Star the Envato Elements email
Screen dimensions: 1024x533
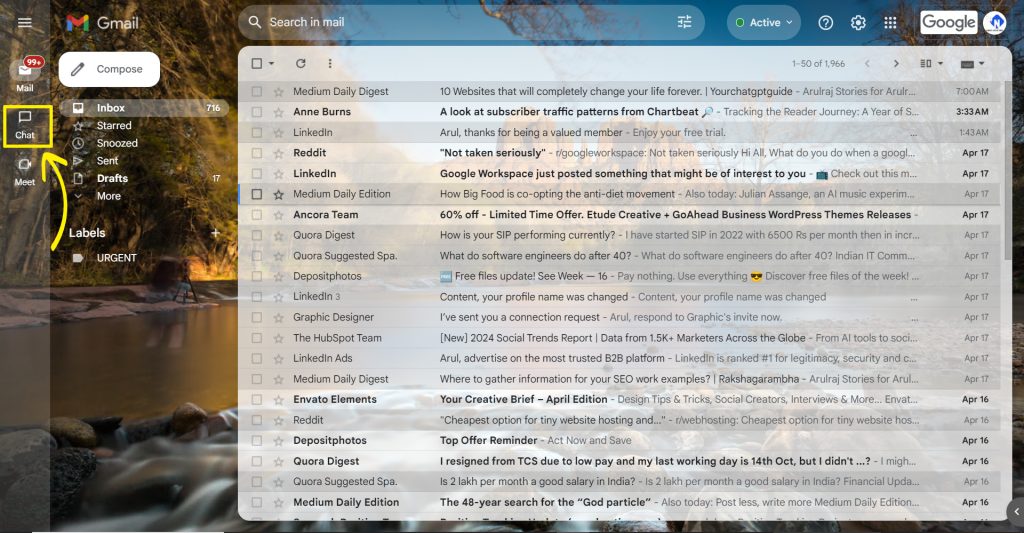pos(279,400)
